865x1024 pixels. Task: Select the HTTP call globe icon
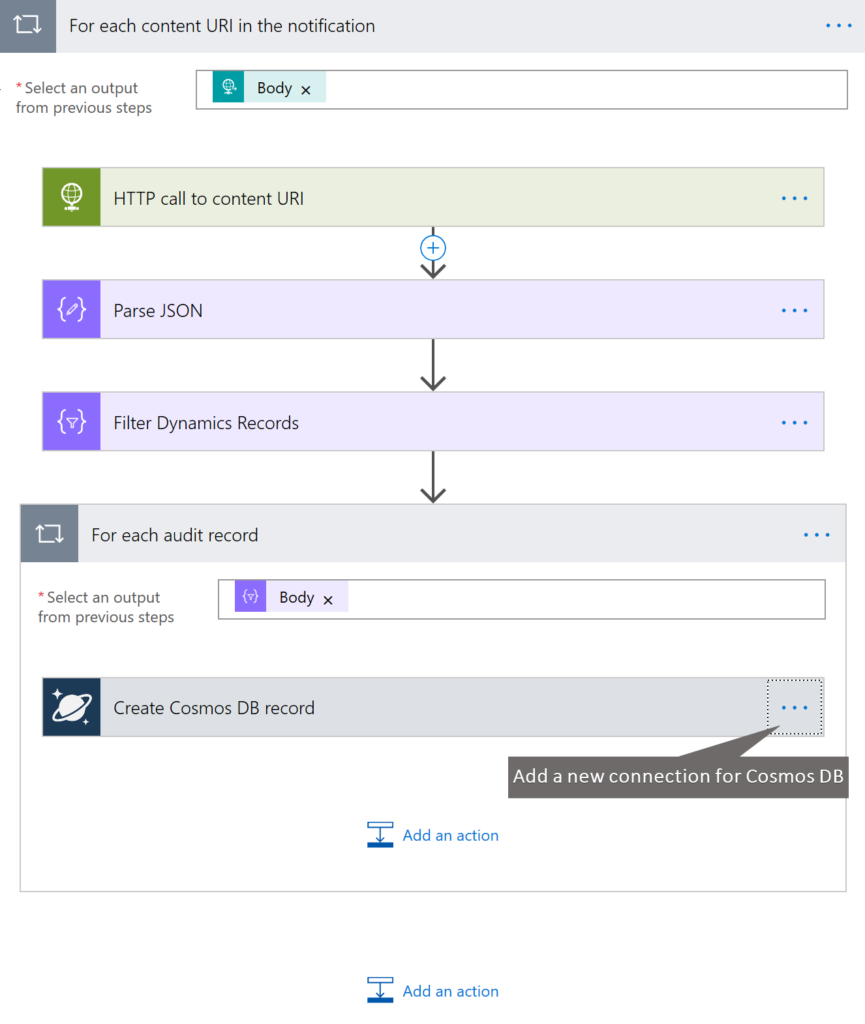(x=70, y=197)
